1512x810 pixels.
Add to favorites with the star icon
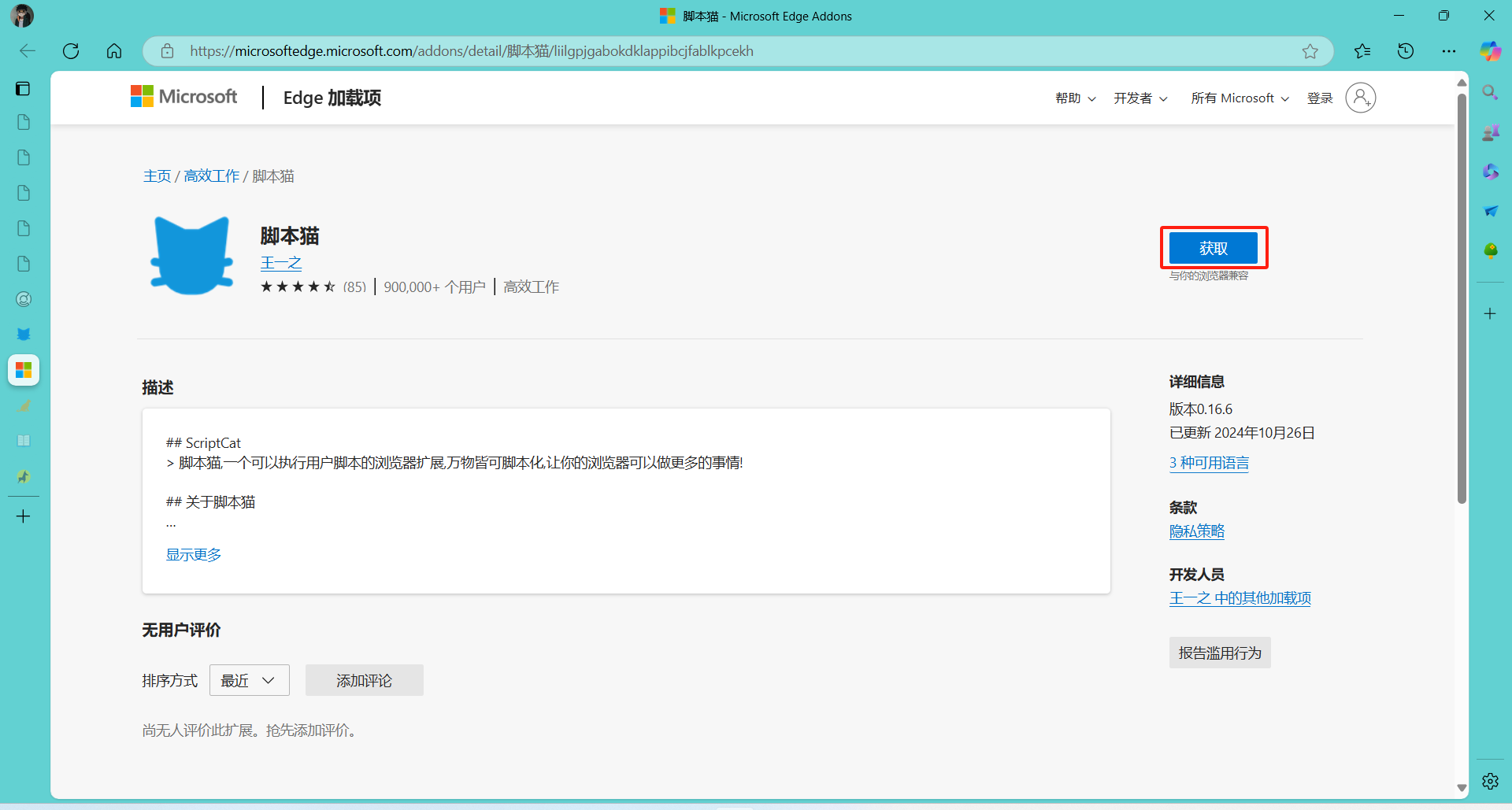click(x=1310, y=51)
